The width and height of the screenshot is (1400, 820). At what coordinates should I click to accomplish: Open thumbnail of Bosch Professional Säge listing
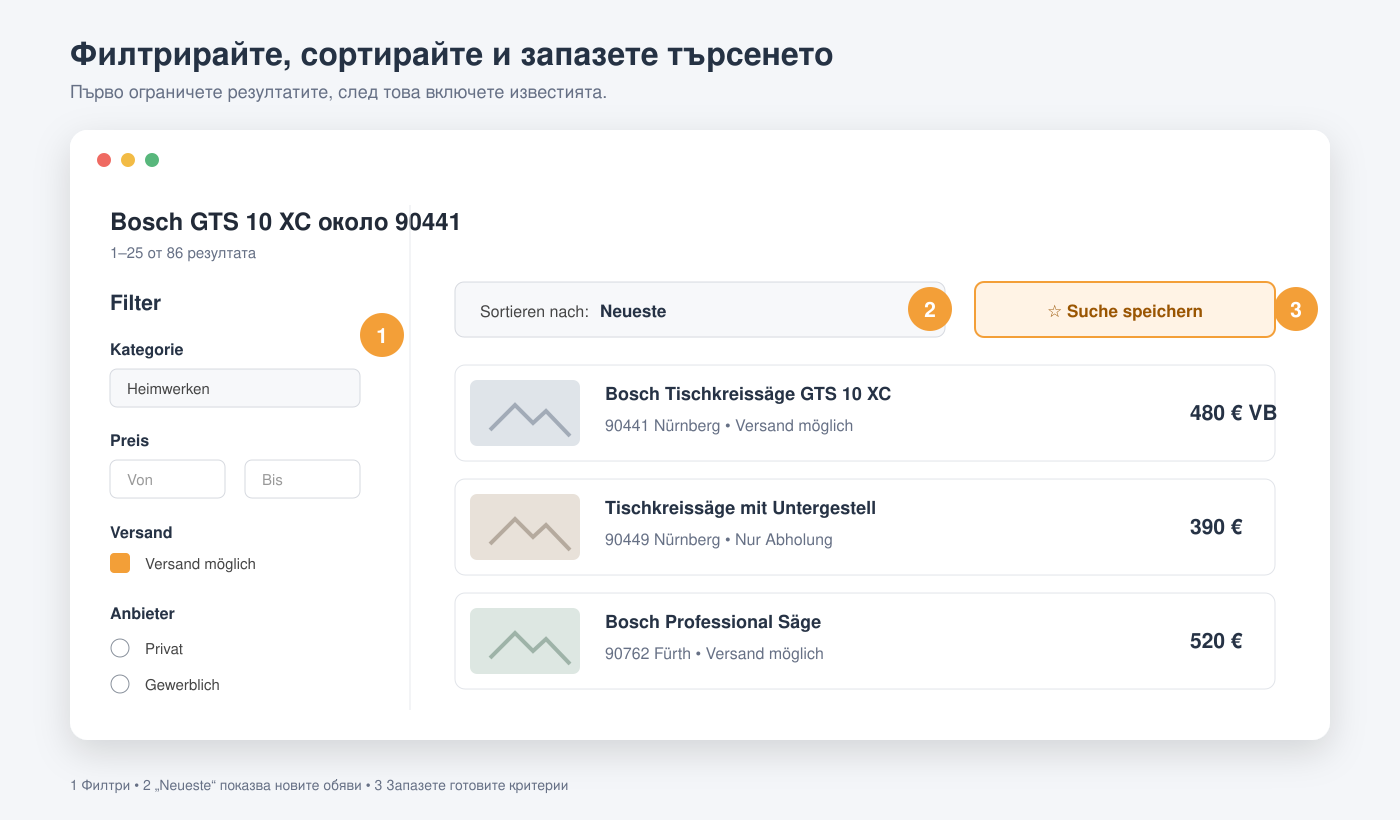pos(525,641)
